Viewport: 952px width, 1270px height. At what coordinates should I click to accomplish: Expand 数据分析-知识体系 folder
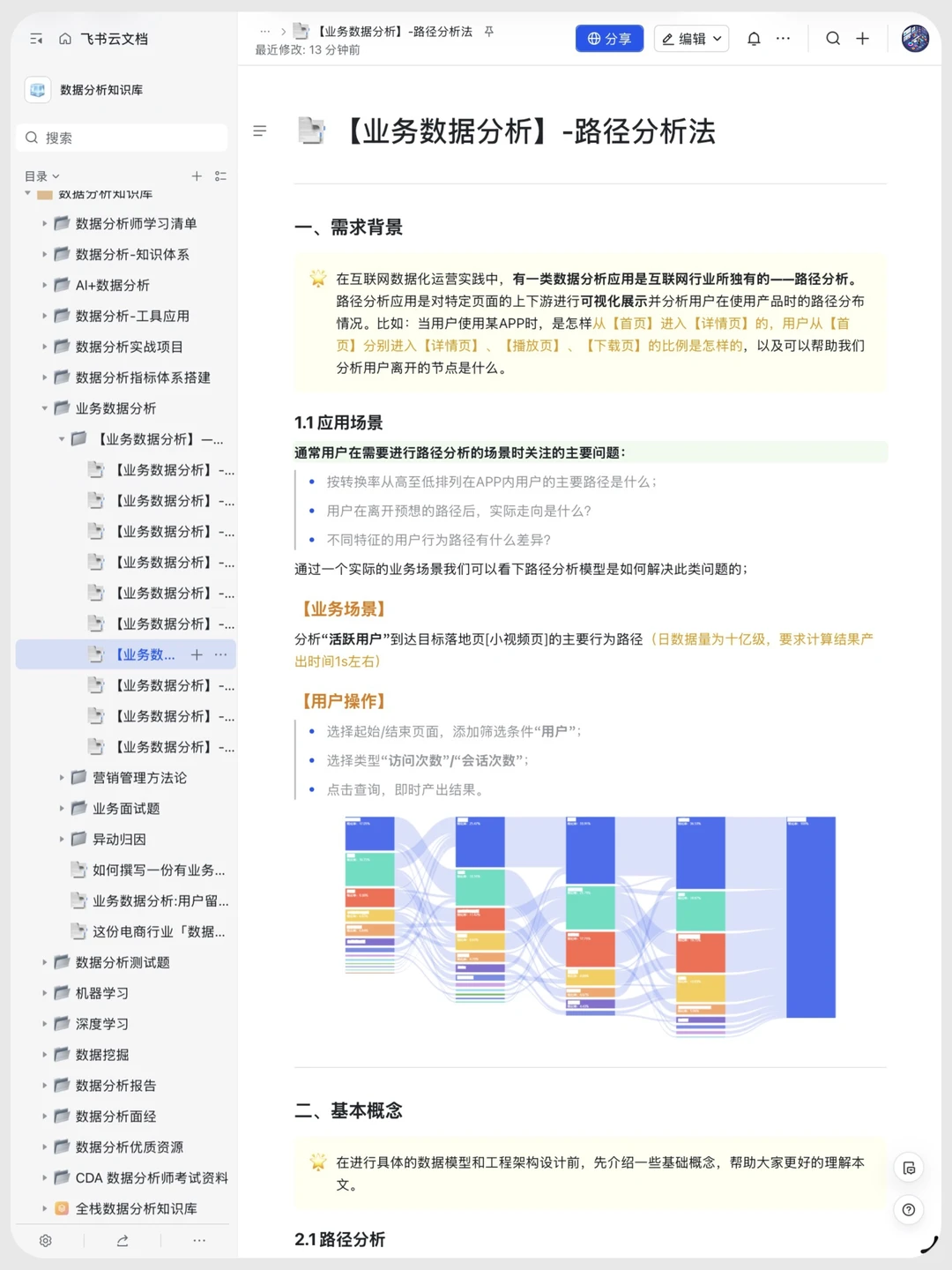click(x=45, y=255)
